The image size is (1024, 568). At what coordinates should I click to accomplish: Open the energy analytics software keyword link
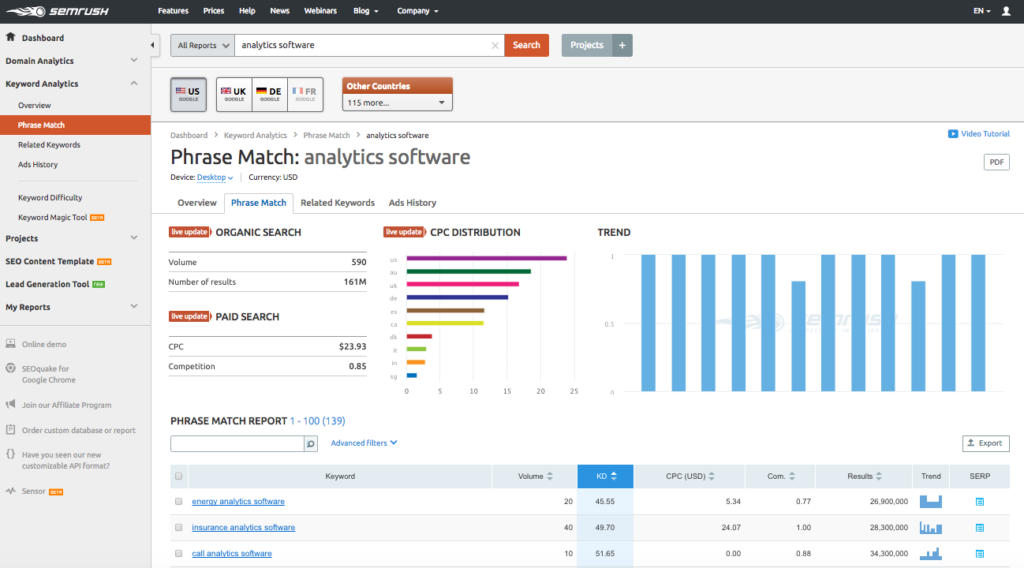pyautogui.click(x=238, y=501)
